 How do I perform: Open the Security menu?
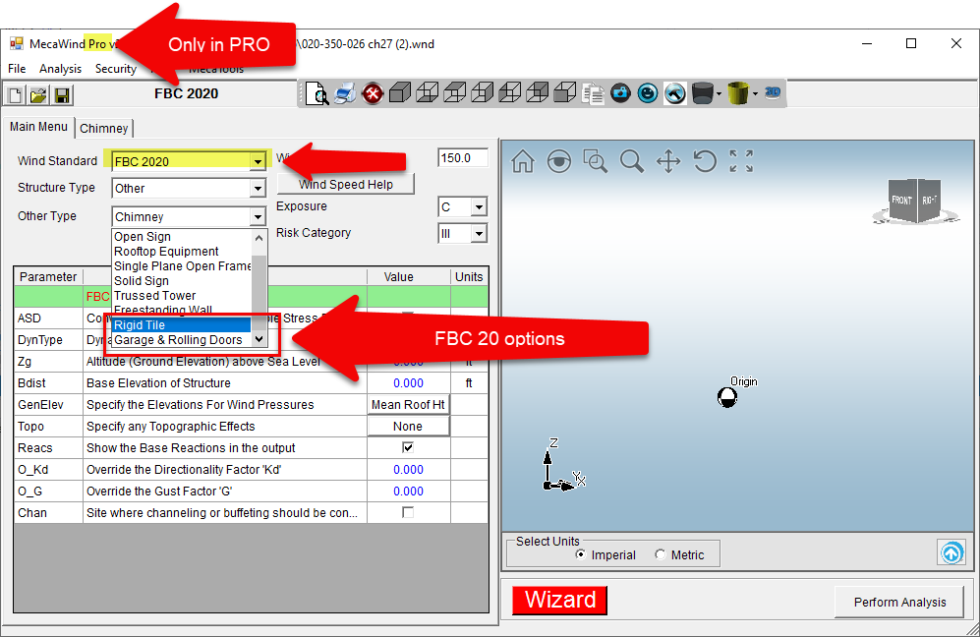[116, 69]
